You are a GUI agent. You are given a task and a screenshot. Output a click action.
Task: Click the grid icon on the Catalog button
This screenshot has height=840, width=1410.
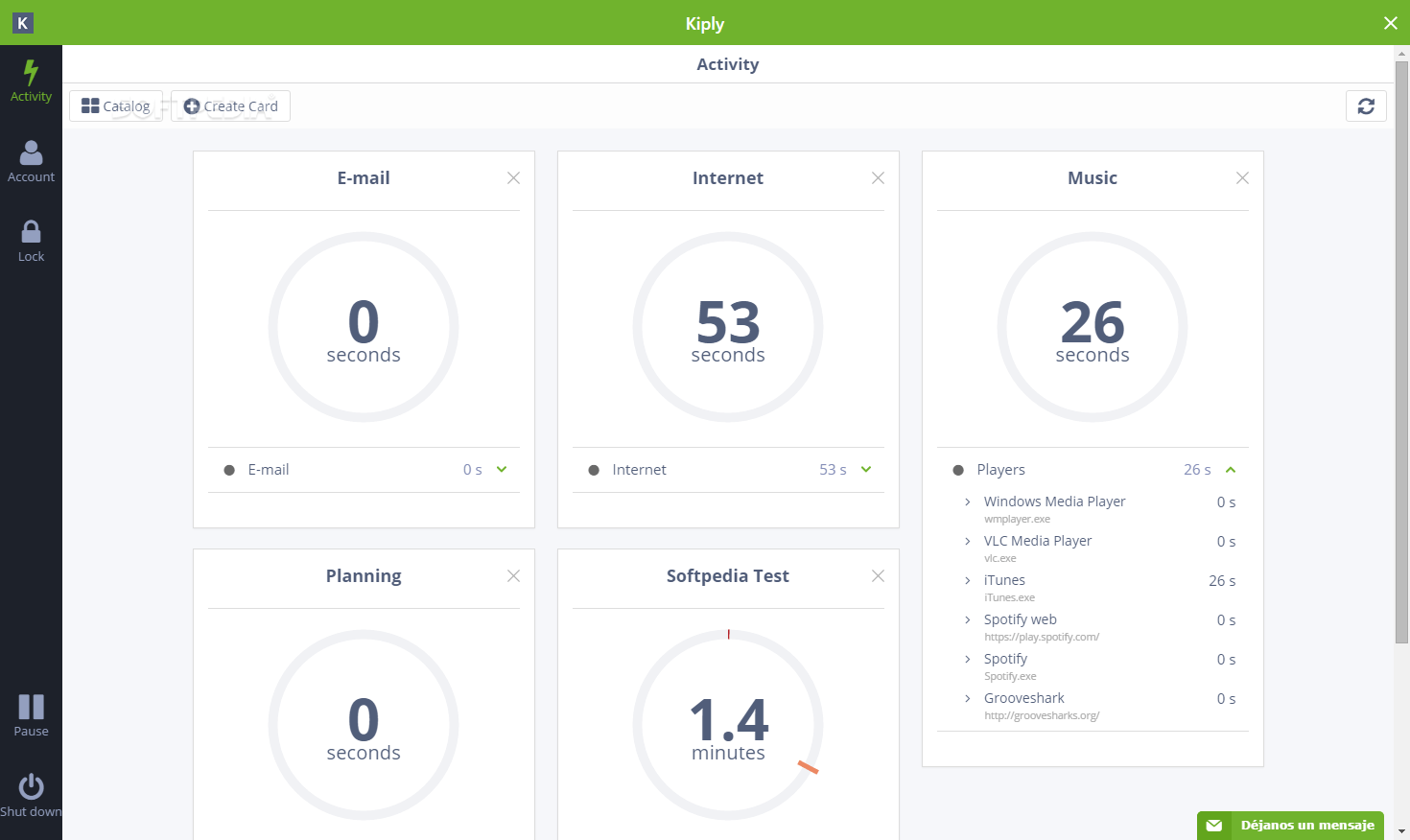pyautogui.click(x=91, y=105)
